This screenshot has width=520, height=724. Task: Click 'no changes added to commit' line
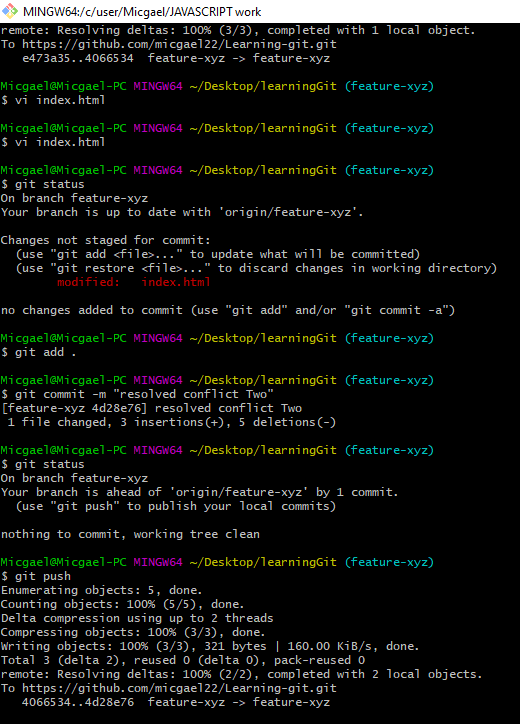click(x=228, y=310)
